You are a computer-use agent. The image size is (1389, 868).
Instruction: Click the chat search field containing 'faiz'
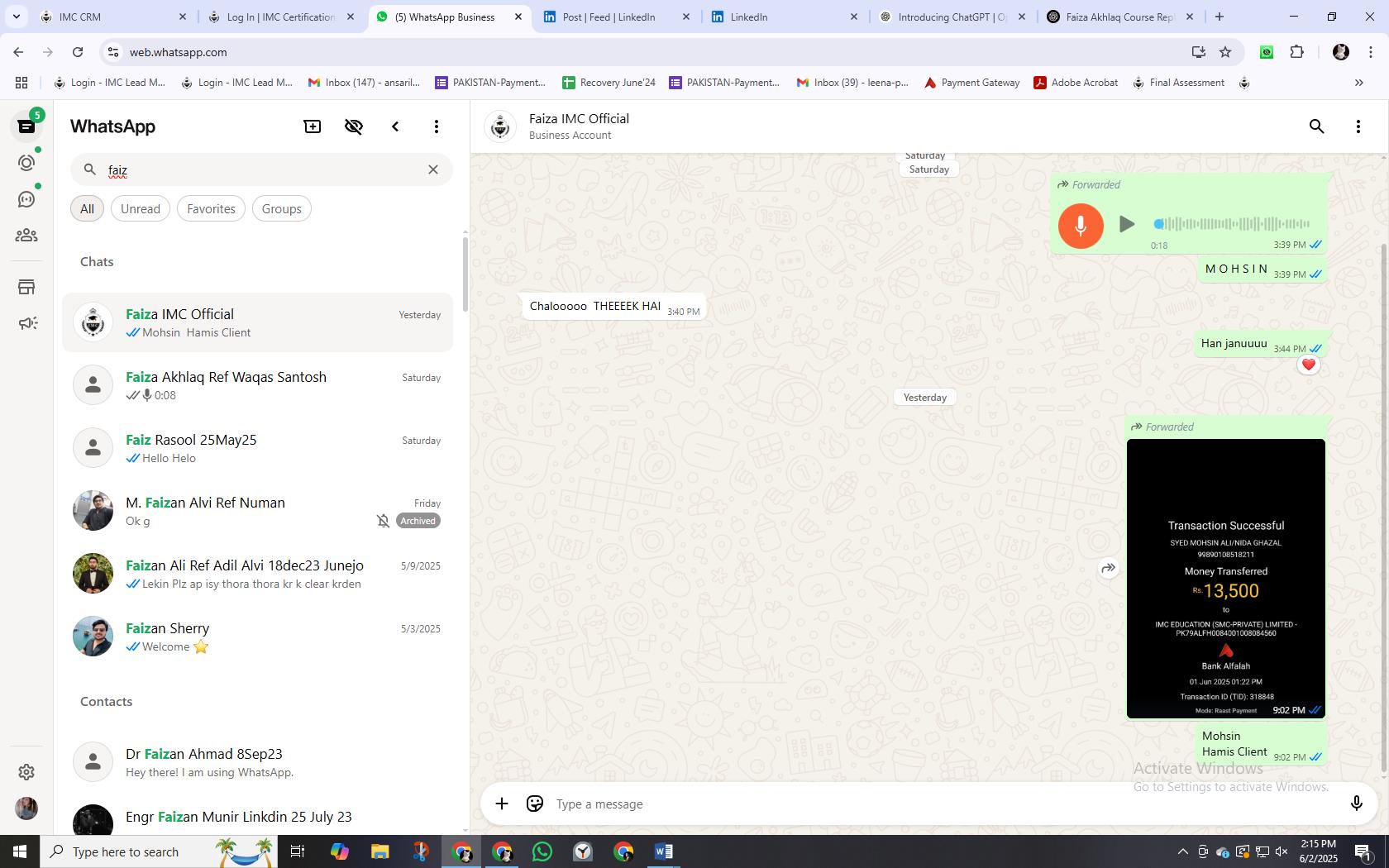(261, 169)
